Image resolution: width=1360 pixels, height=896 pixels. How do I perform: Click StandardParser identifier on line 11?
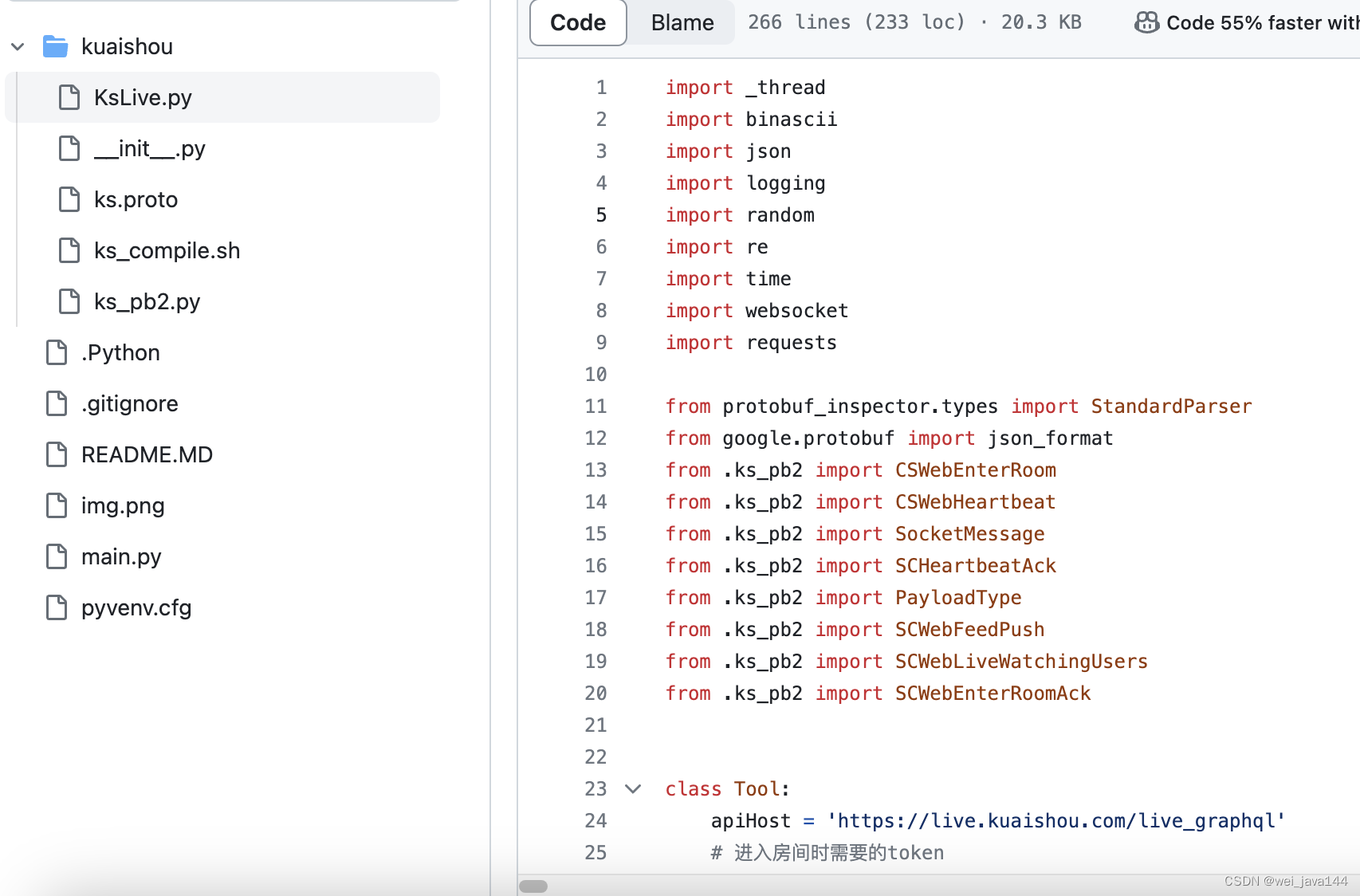pos(1171,407)
